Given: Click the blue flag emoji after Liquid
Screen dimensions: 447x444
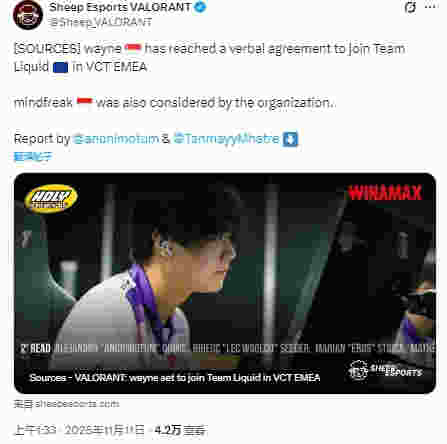Looking at the screenshot, I should 60,67.
